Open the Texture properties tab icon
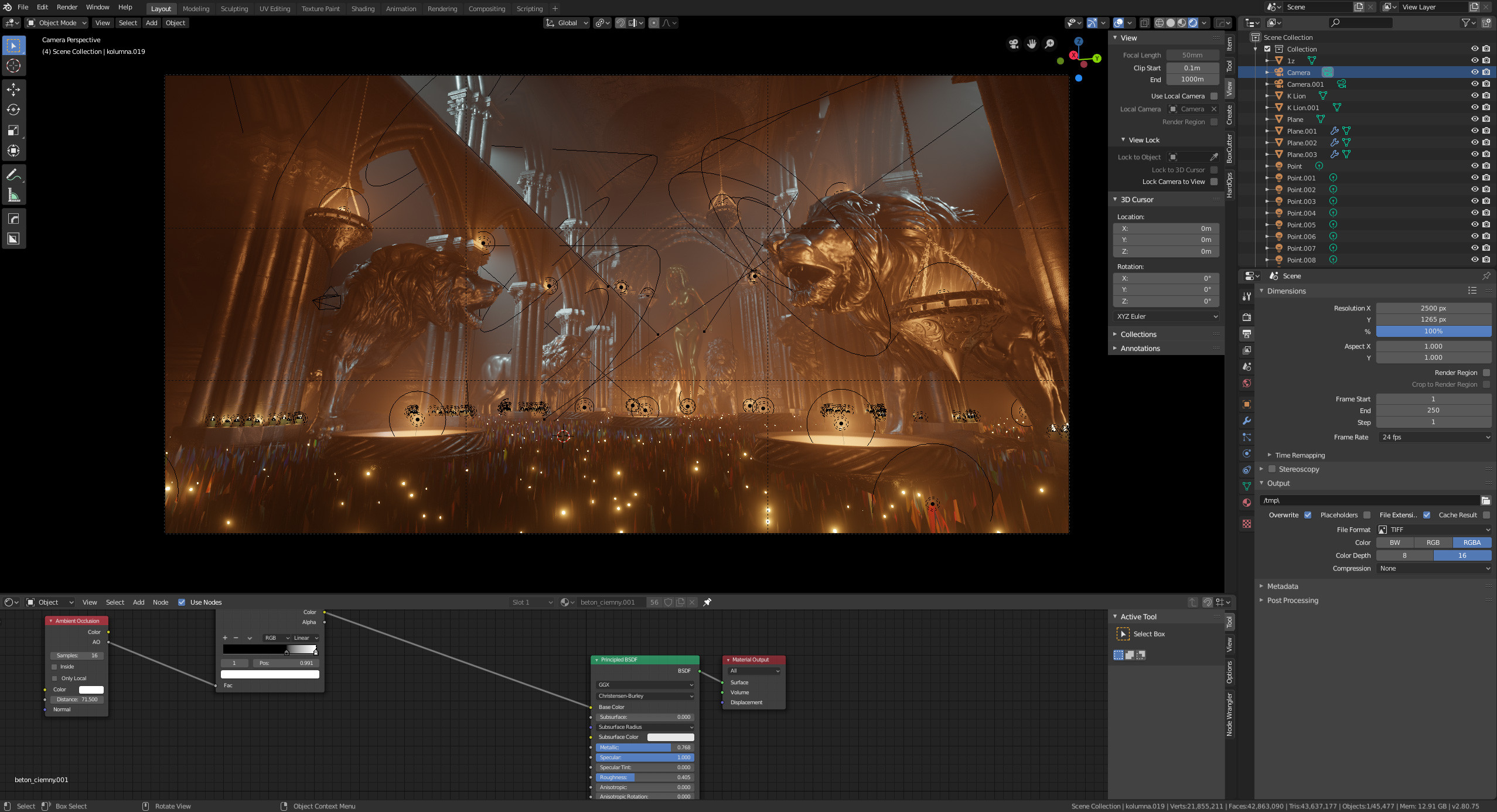 [x=1247, y=524]
